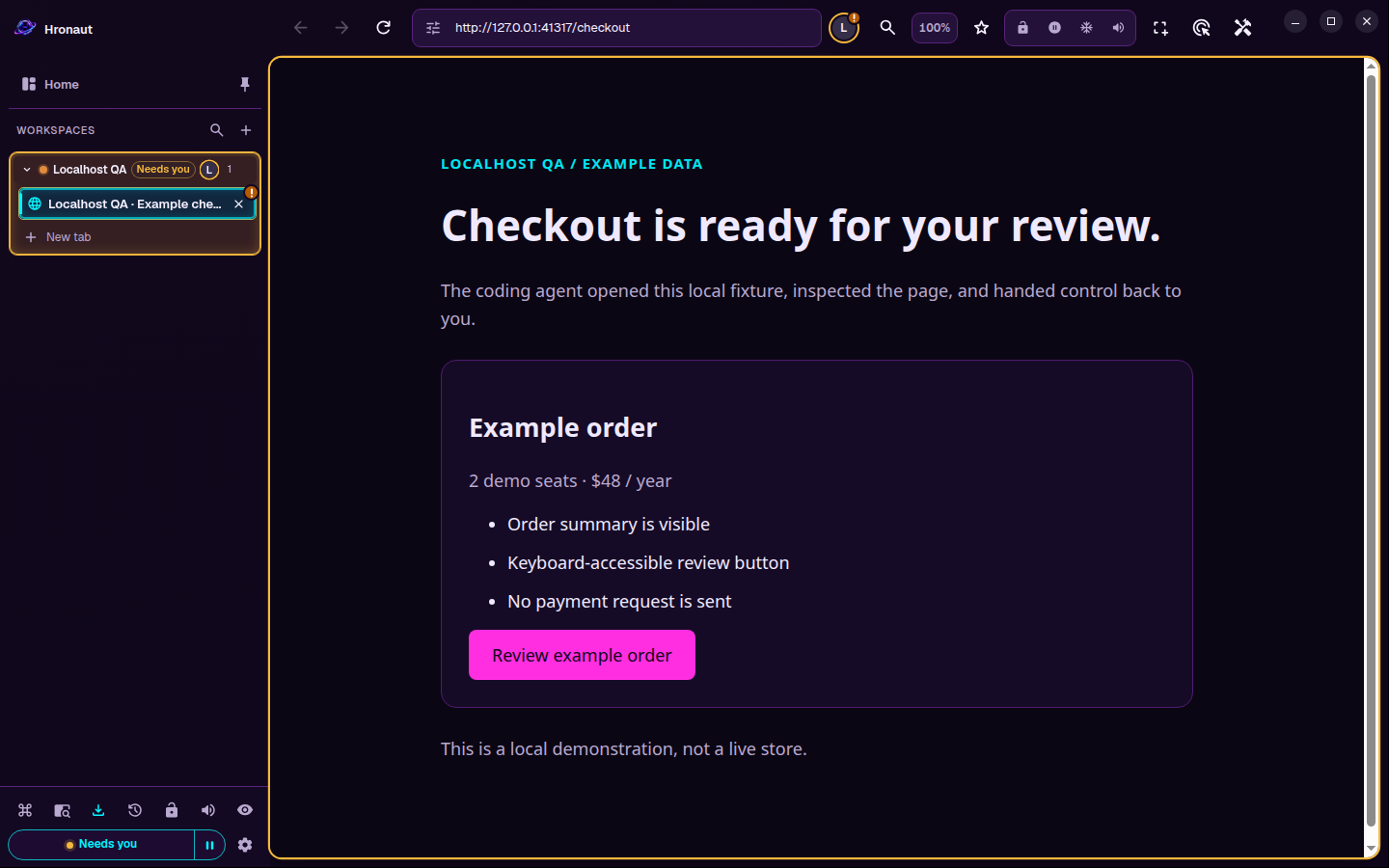Click 'Keyboard-accessible review button' list item
This screenshot has height=868, width=1389.
[648, 562]
